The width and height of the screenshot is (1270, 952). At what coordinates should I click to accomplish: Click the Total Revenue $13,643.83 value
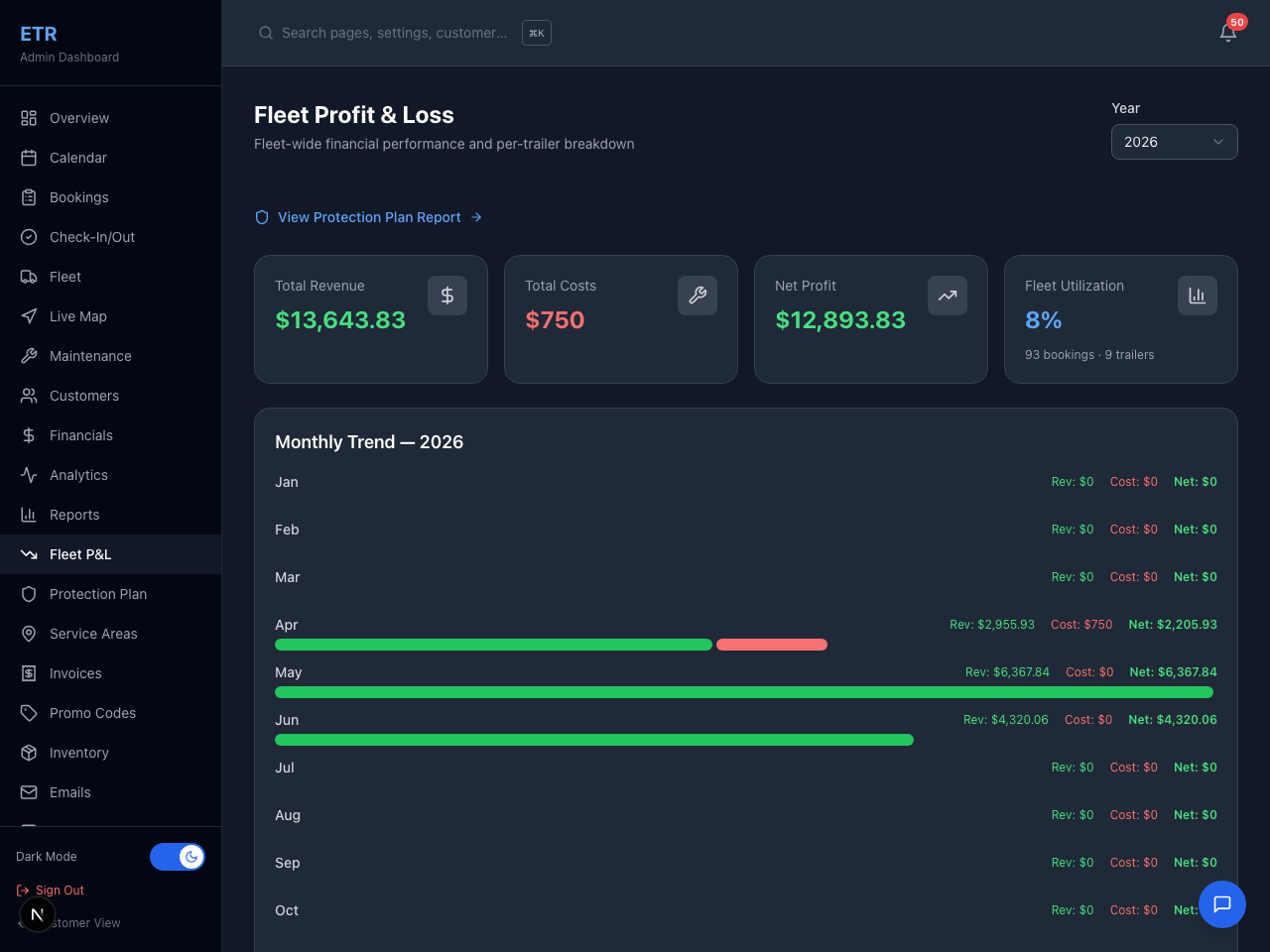pyautogui.click(x=340, y=320)
